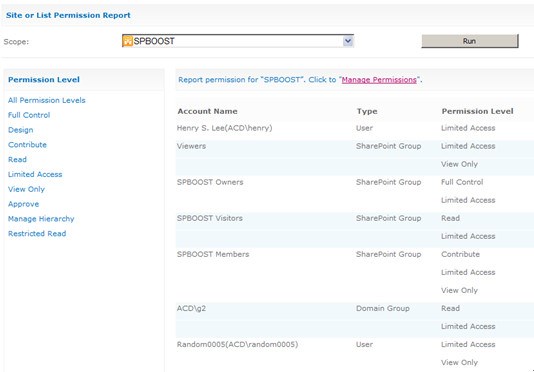Click the Type column header
534x372 pixels.
[x=367, y=111]
